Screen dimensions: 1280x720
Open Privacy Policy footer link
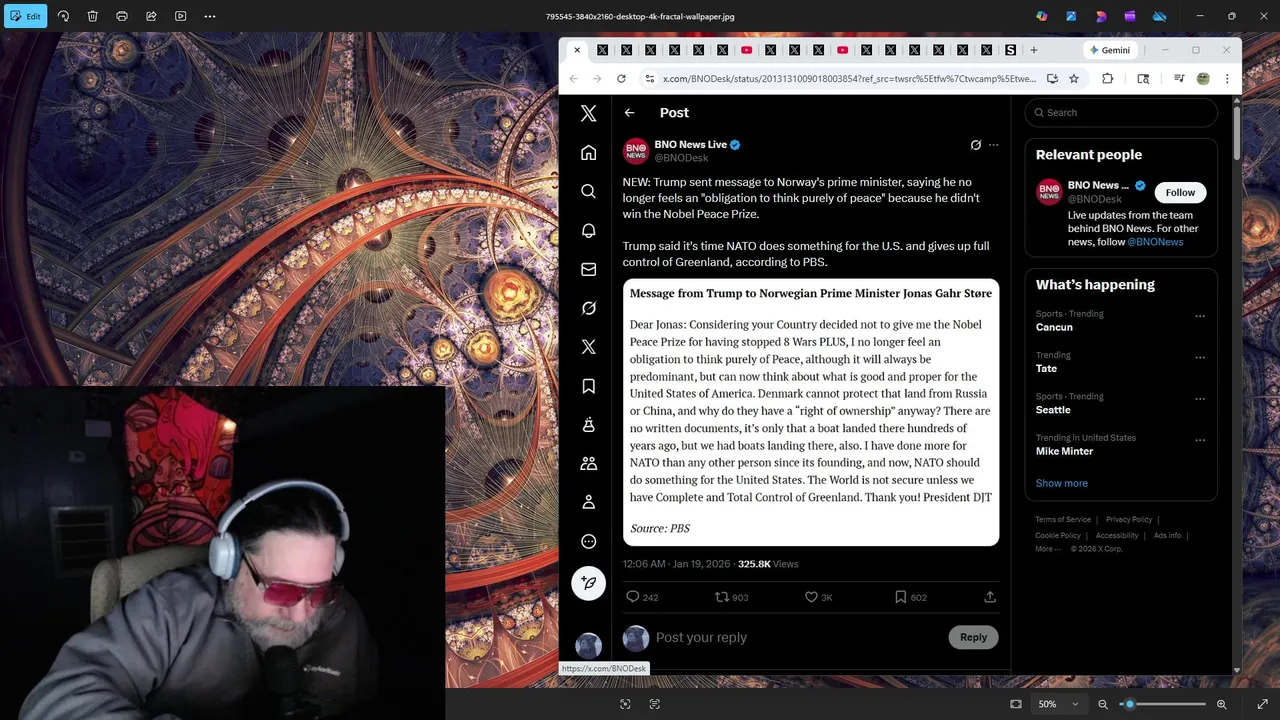[1129, 519]
